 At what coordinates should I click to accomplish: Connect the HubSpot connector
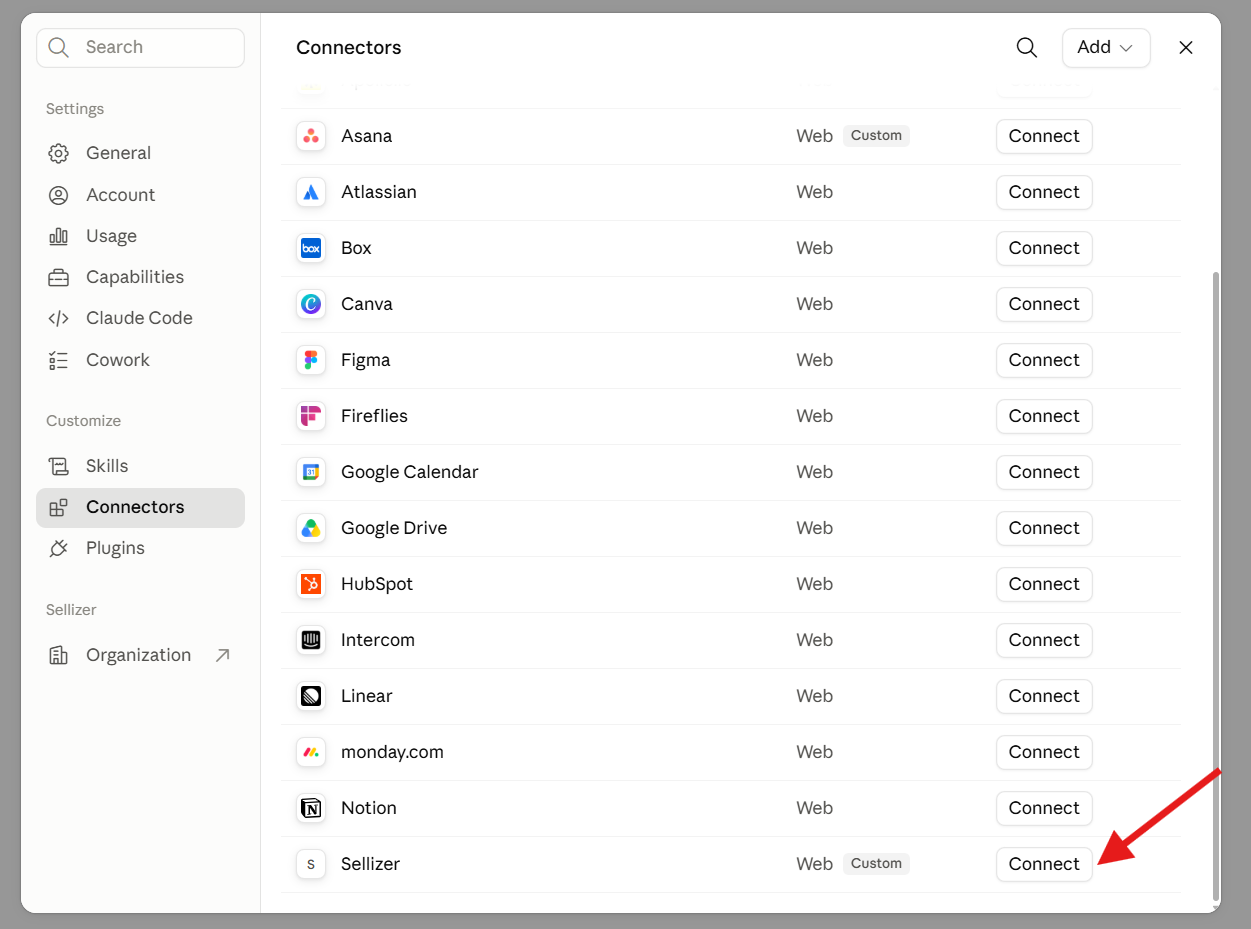click(1044, 584)
